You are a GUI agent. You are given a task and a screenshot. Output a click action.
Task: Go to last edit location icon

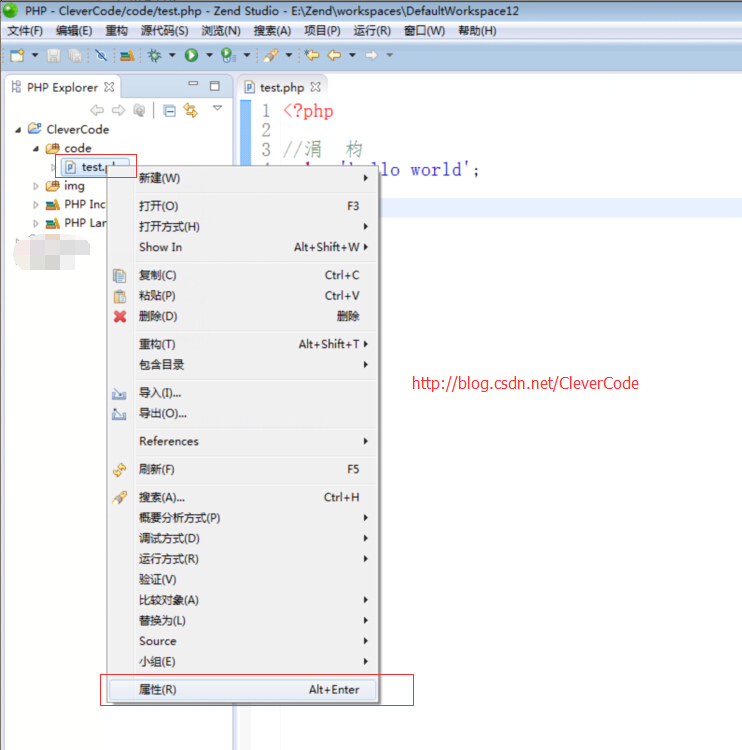[312, 55]
